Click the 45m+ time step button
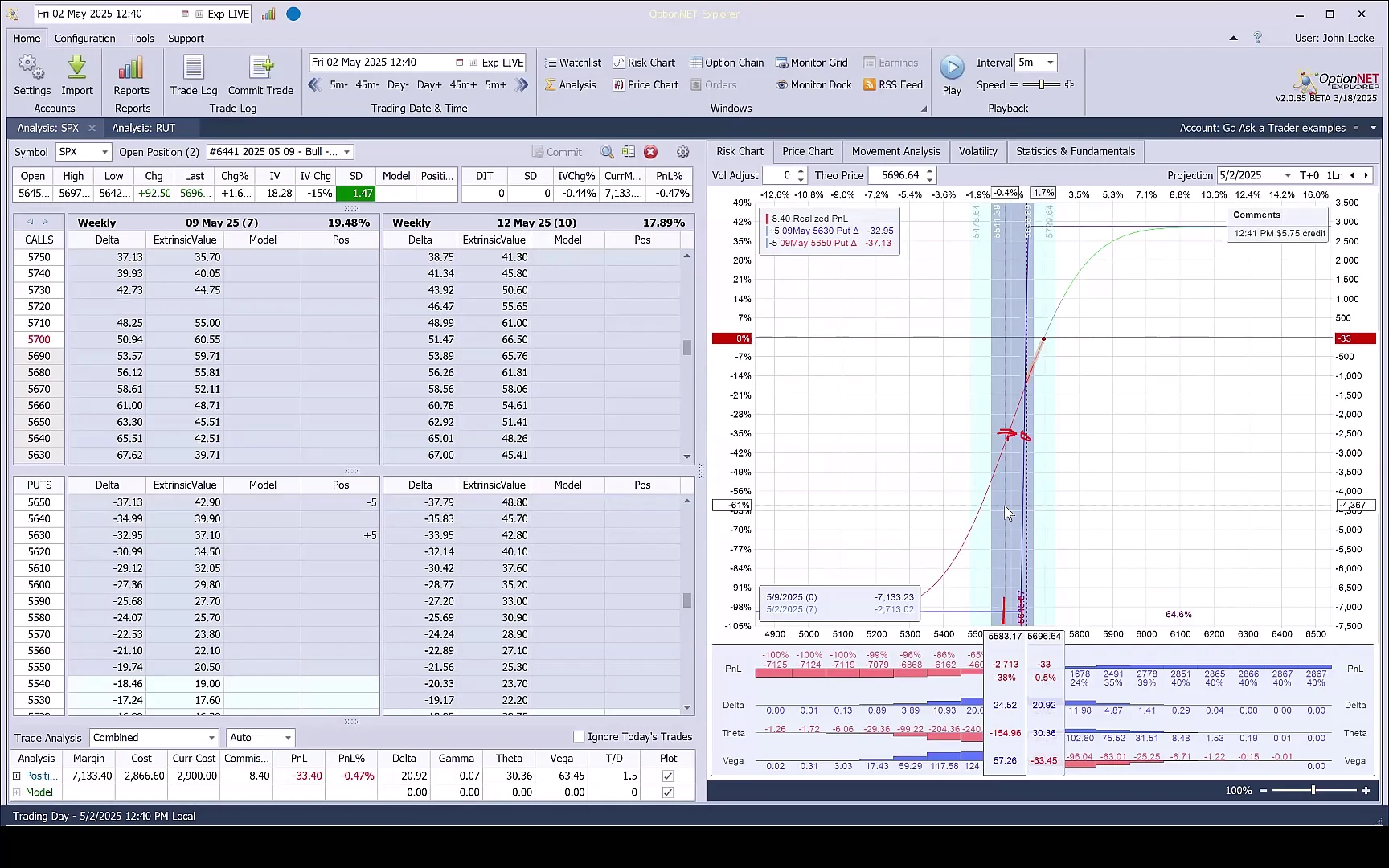1389x868 pixels. [463, 84]
